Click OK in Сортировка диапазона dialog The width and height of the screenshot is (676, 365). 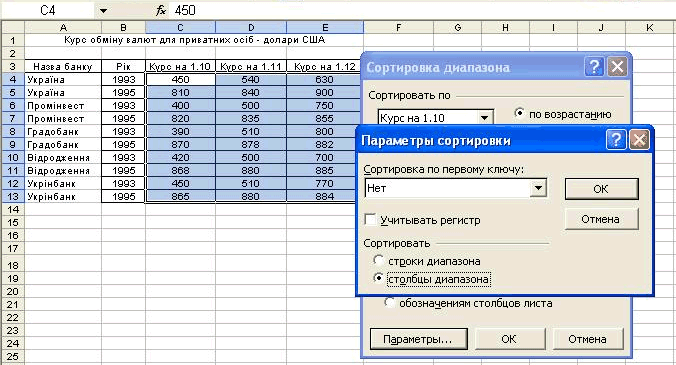[x=509, y=339]
